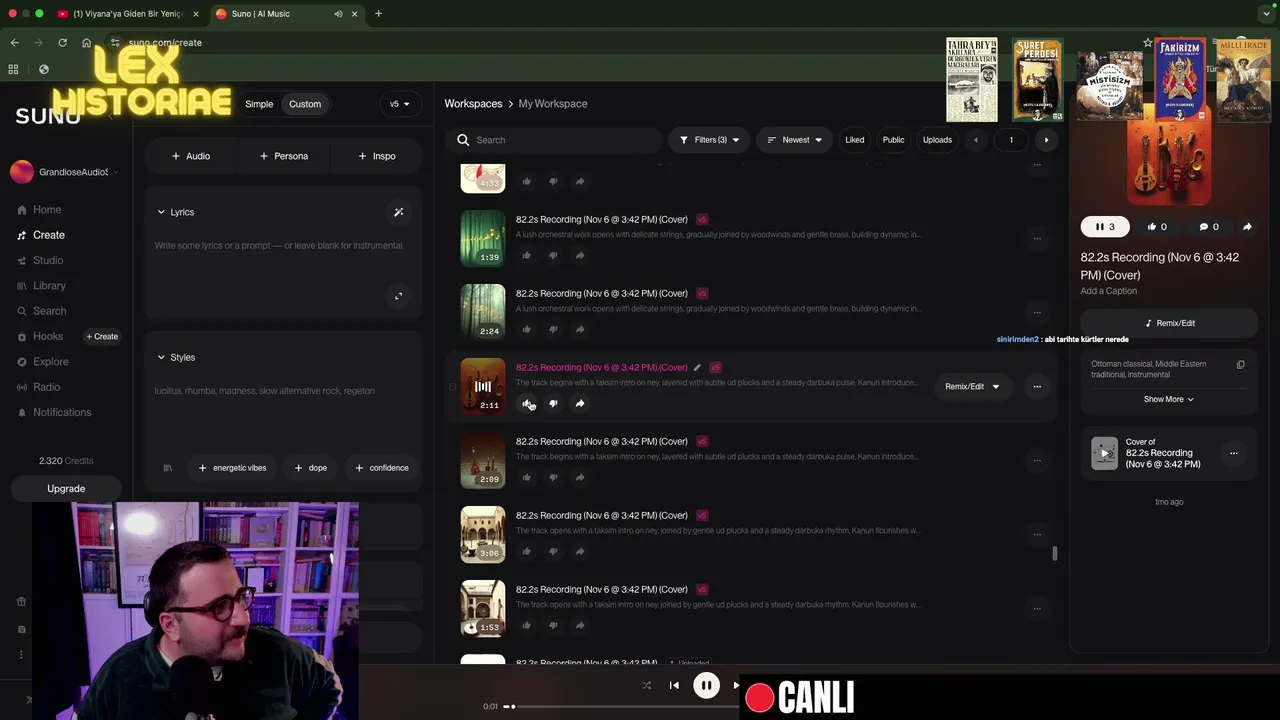Image resolution: width=1280 pixels, height=720 pixels.
Task: Switch to Simple mode
Action: pyautogui.click(x=259, y=104)
